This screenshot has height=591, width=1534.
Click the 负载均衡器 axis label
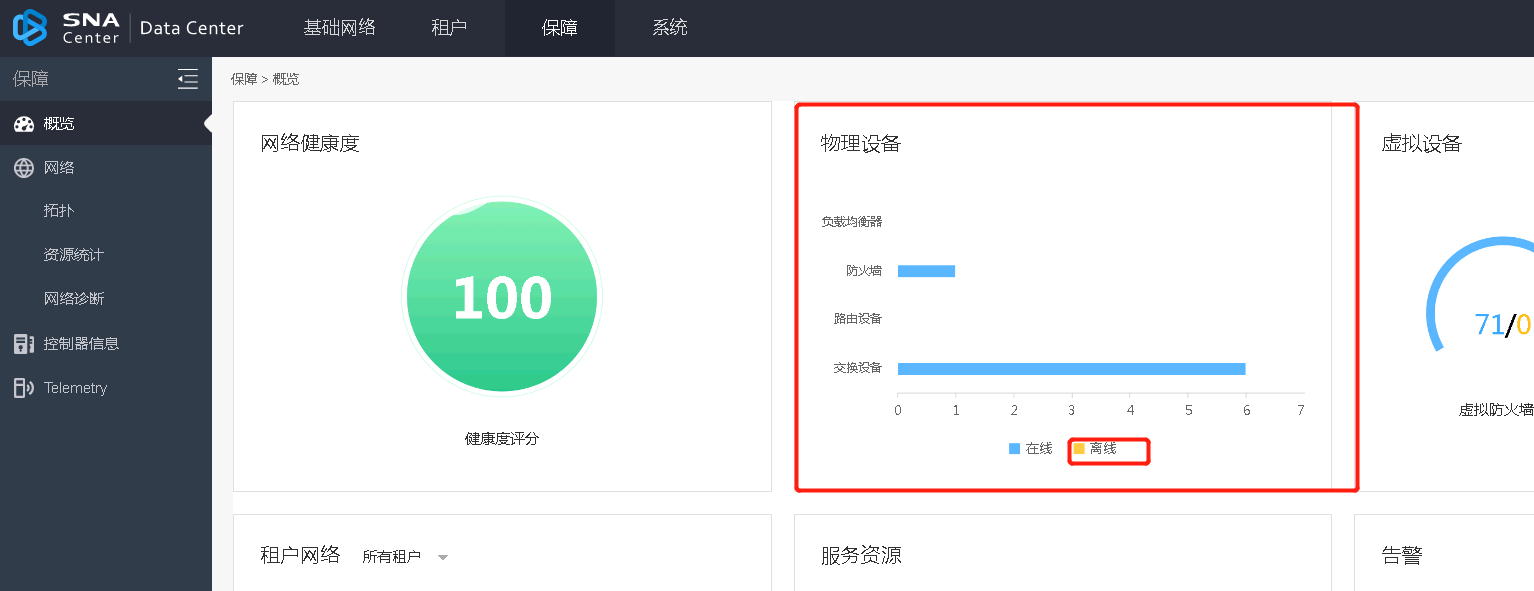pyautogui.click(x=852, y=221)
